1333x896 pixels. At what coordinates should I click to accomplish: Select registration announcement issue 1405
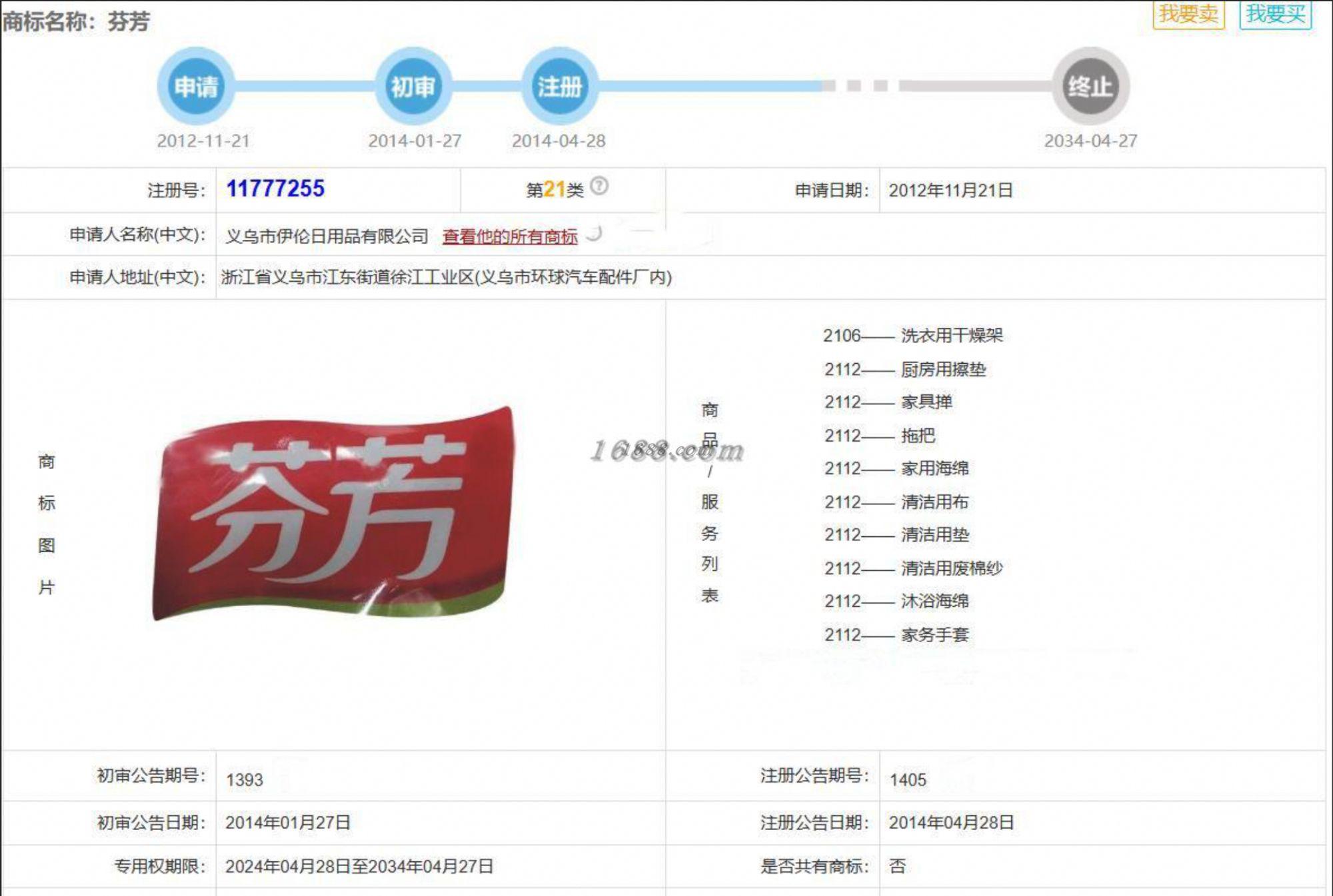(908, 779)
